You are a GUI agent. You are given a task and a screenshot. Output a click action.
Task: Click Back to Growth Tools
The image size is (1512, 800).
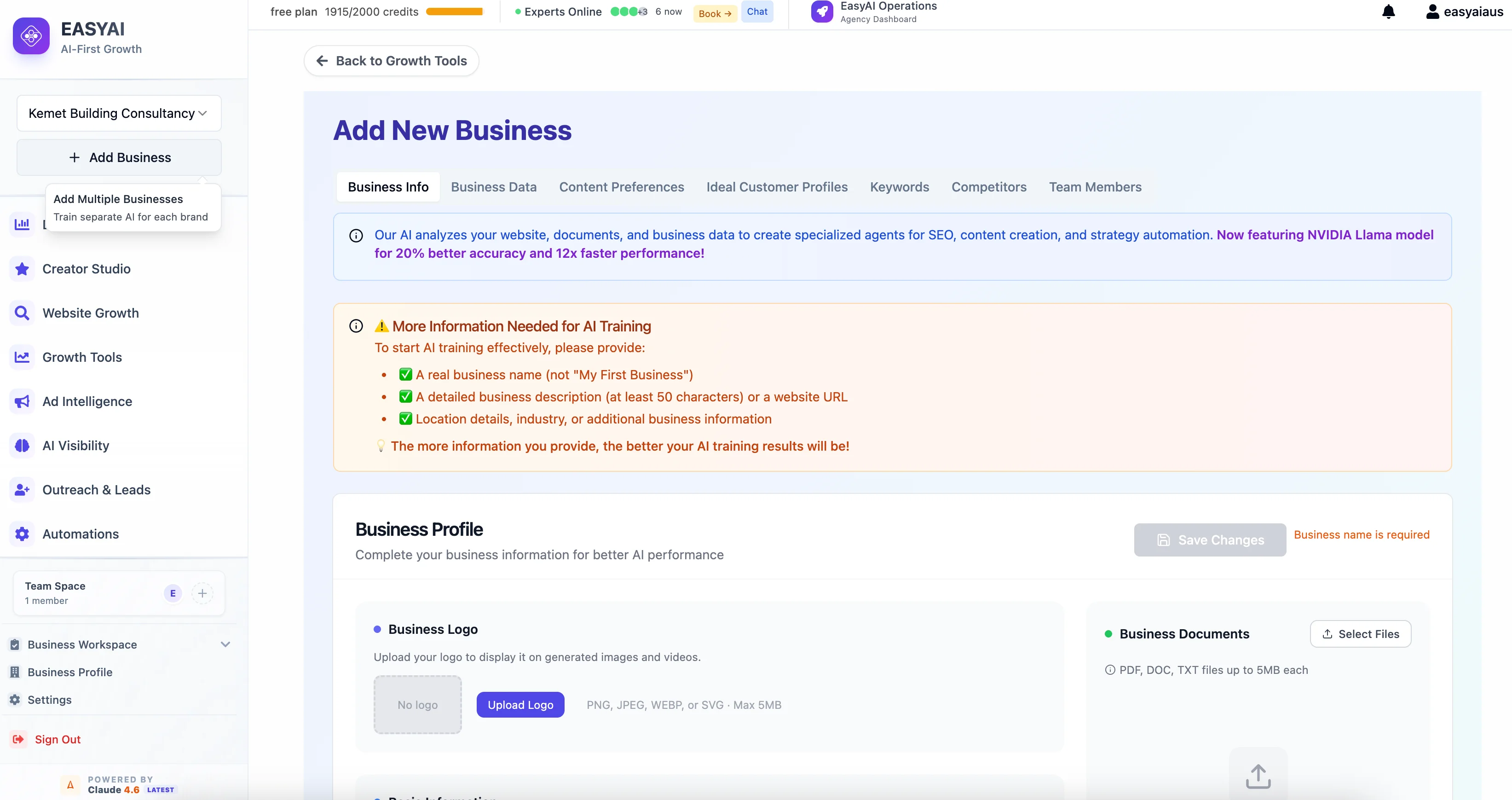(391, 60)
